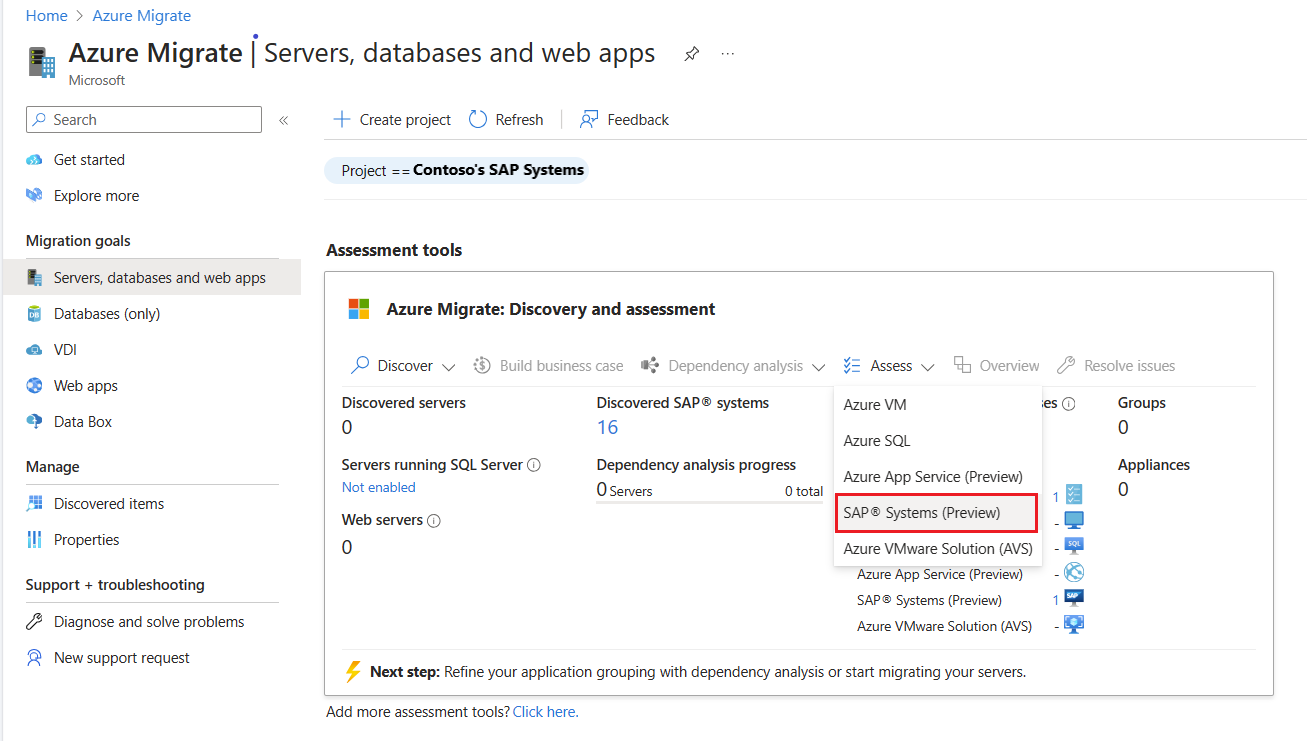Click info icon next to Web servers
The width and height of the screenshot is (1307, 741).
point(434,521)
